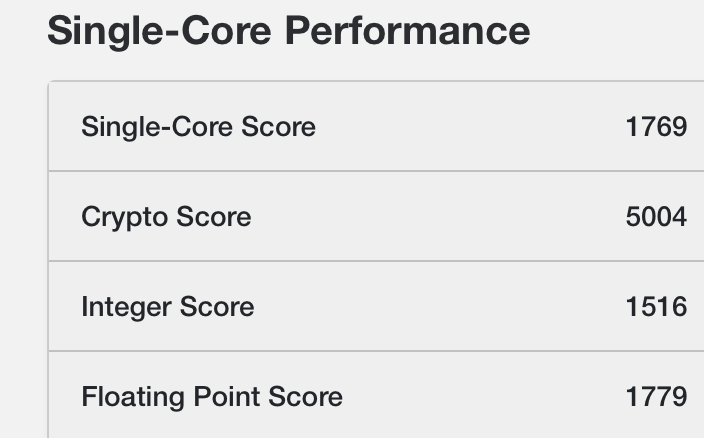Viewport: 704px width, 438px height.
Task: Click the empty row below Floating Point Score
Action: [375, 434]
